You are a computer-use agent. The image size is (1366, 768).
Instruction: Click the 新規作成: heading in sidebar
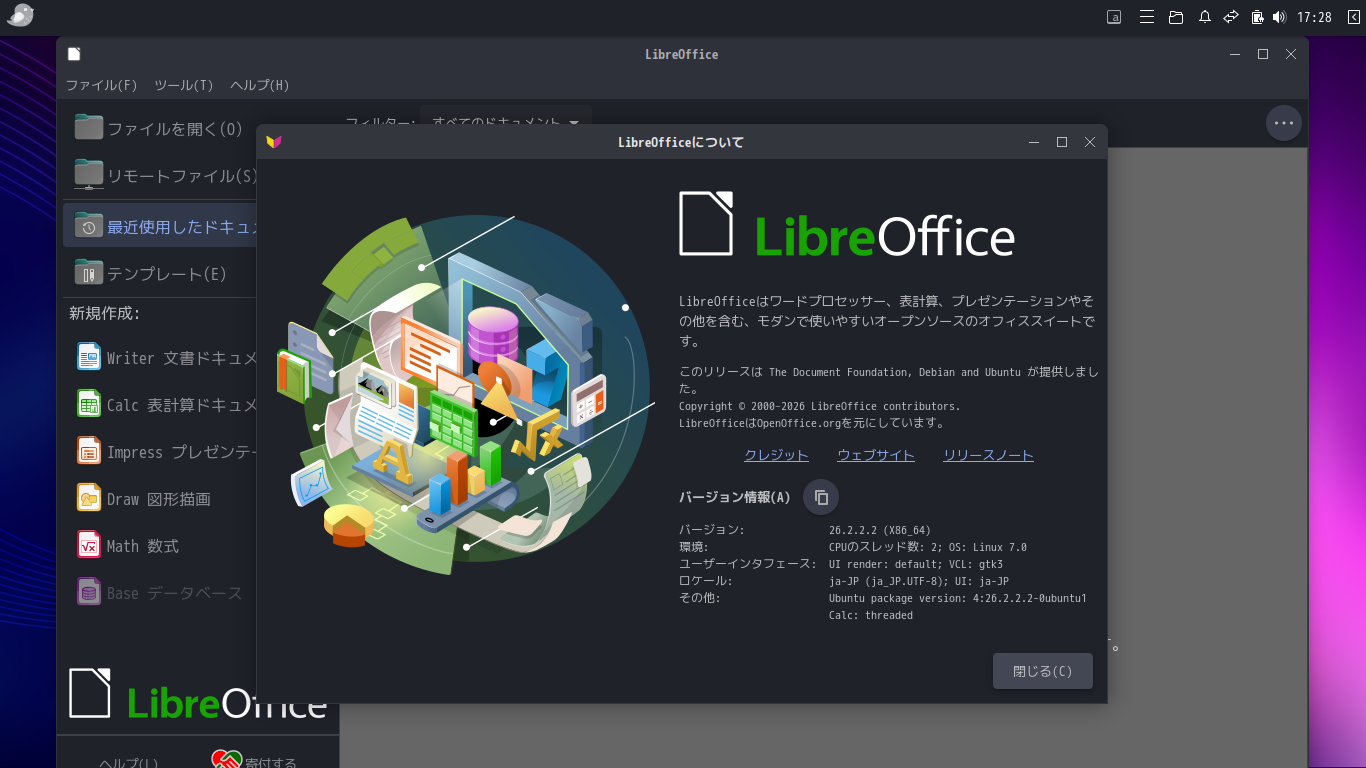[105, 313]
